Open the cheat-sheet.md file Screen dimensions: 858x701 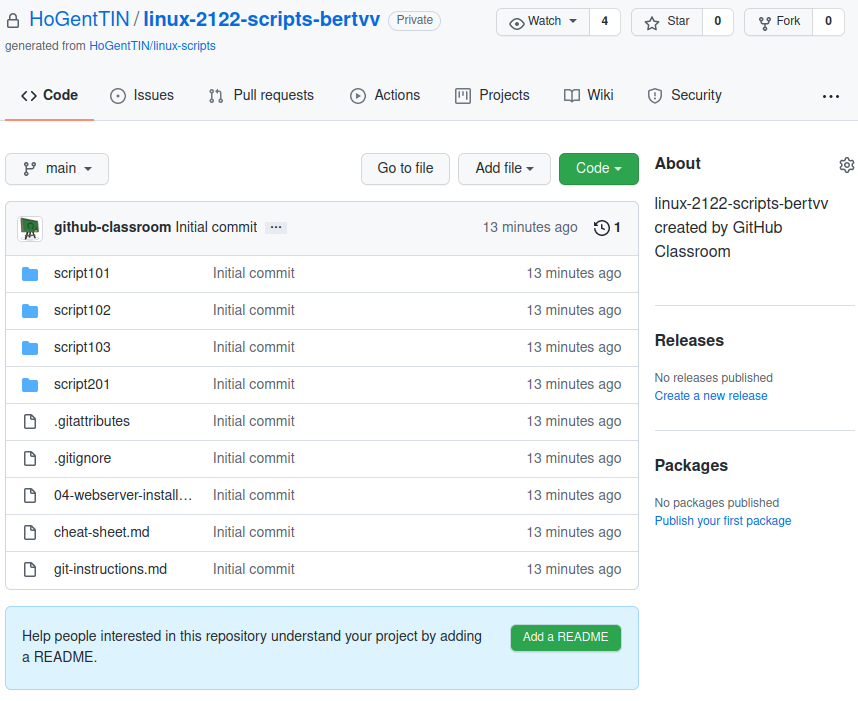[x=102, y=533]
